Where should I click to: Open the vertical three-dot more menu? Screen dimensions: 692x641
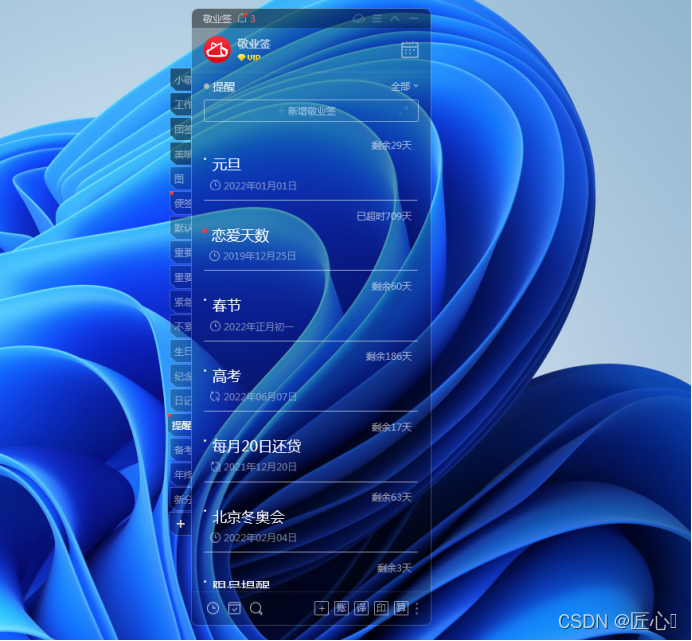click(417, 608)
